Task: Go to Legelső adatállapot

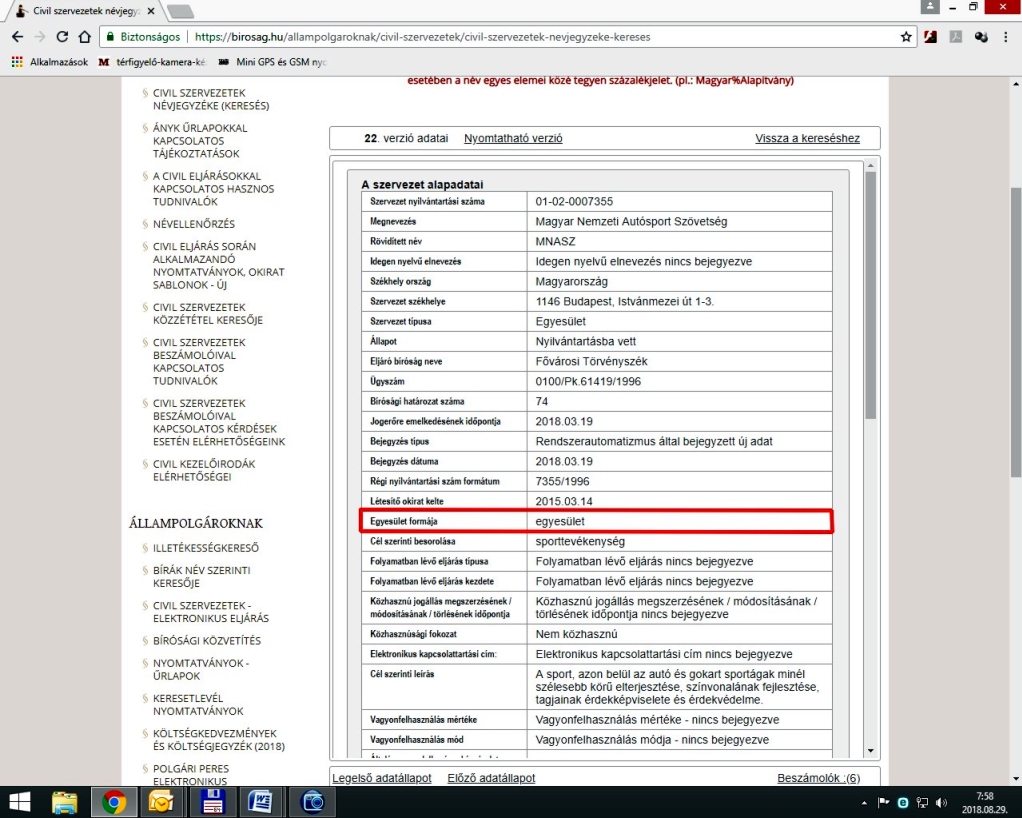Action: (382, 778)
